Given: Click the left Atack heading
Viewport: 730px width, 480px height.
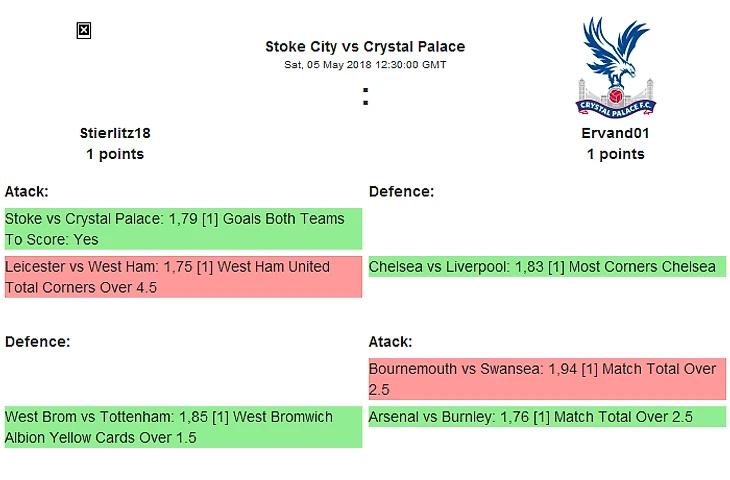Looking at the screenshot, I should coord(27,191).
